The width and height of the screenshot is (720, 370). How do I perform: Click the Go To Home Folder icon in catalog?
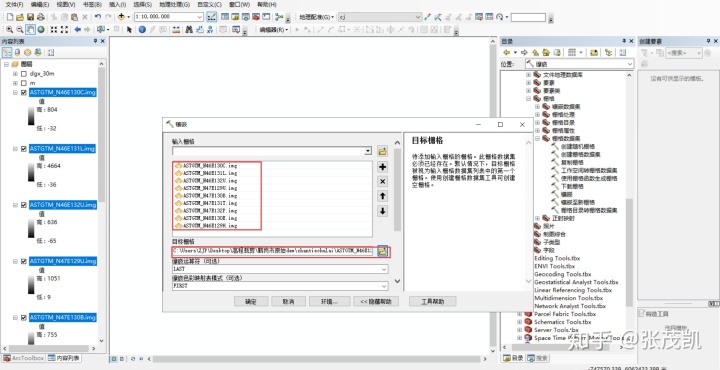(546, 52)
